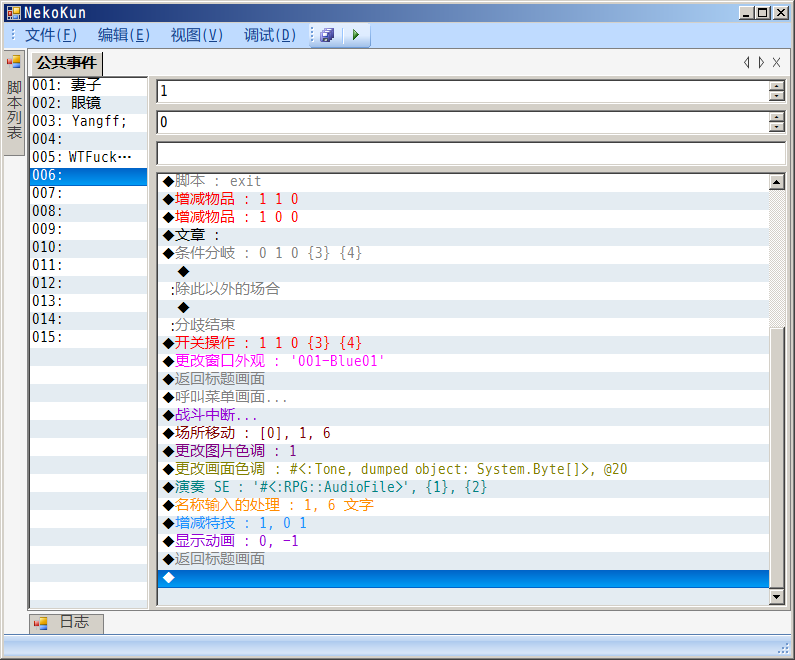
Task: Open the 调试(D) menu
Action: (x=270, y=35)
